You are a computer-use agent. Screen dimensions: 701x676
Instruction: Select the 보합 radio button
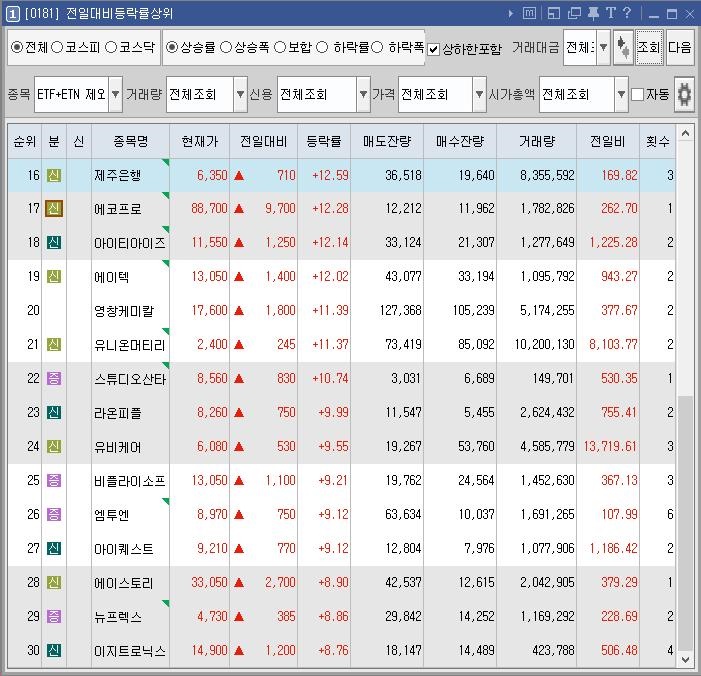pos(280,46)
